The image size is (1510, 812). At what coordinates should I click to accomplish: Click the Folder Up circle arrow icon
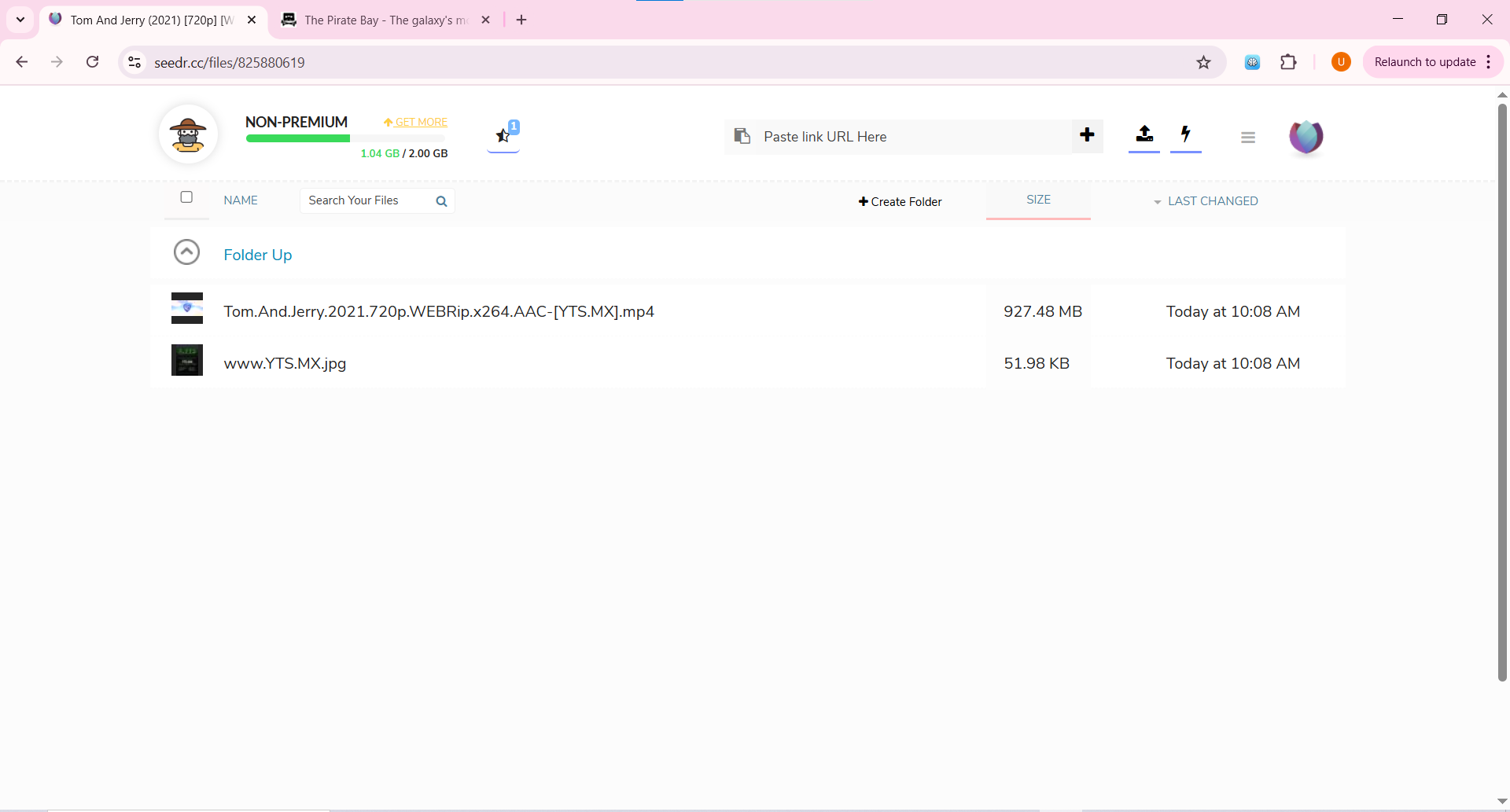(x=186, y=252)
